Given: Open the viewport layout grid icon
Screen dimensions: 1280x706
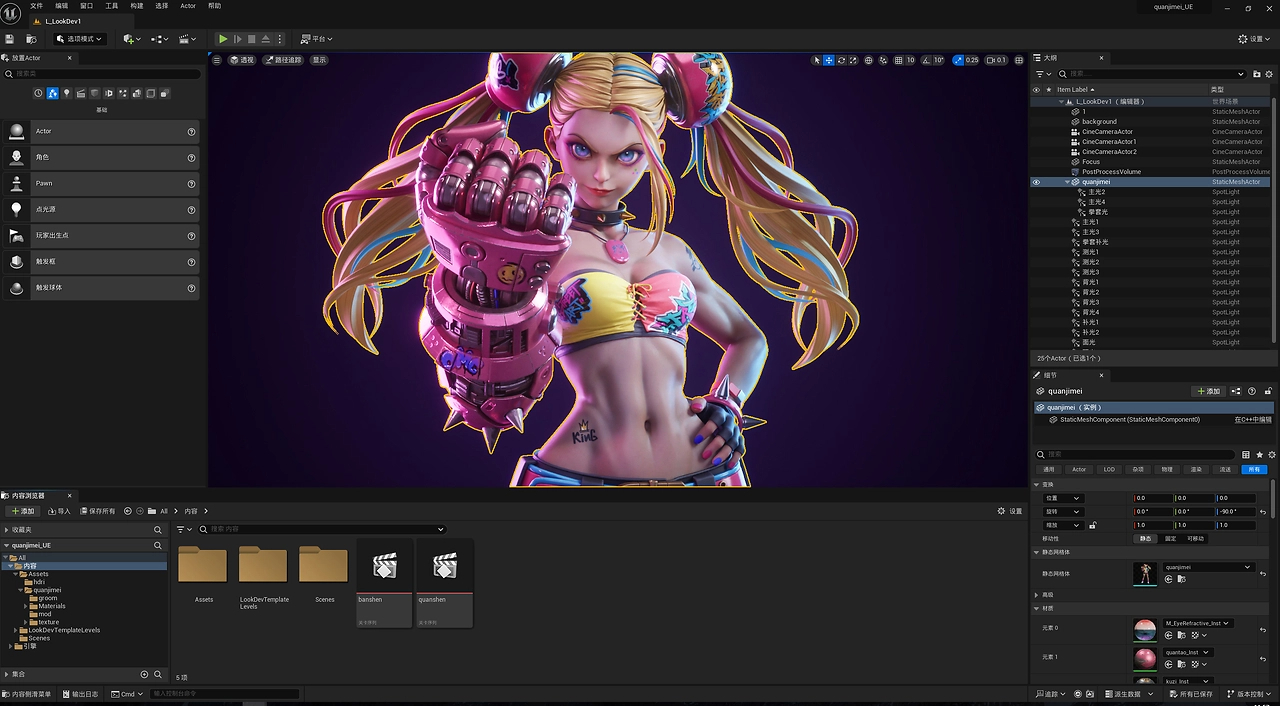Looking at the screenshot, I should tap(1017, 60).
